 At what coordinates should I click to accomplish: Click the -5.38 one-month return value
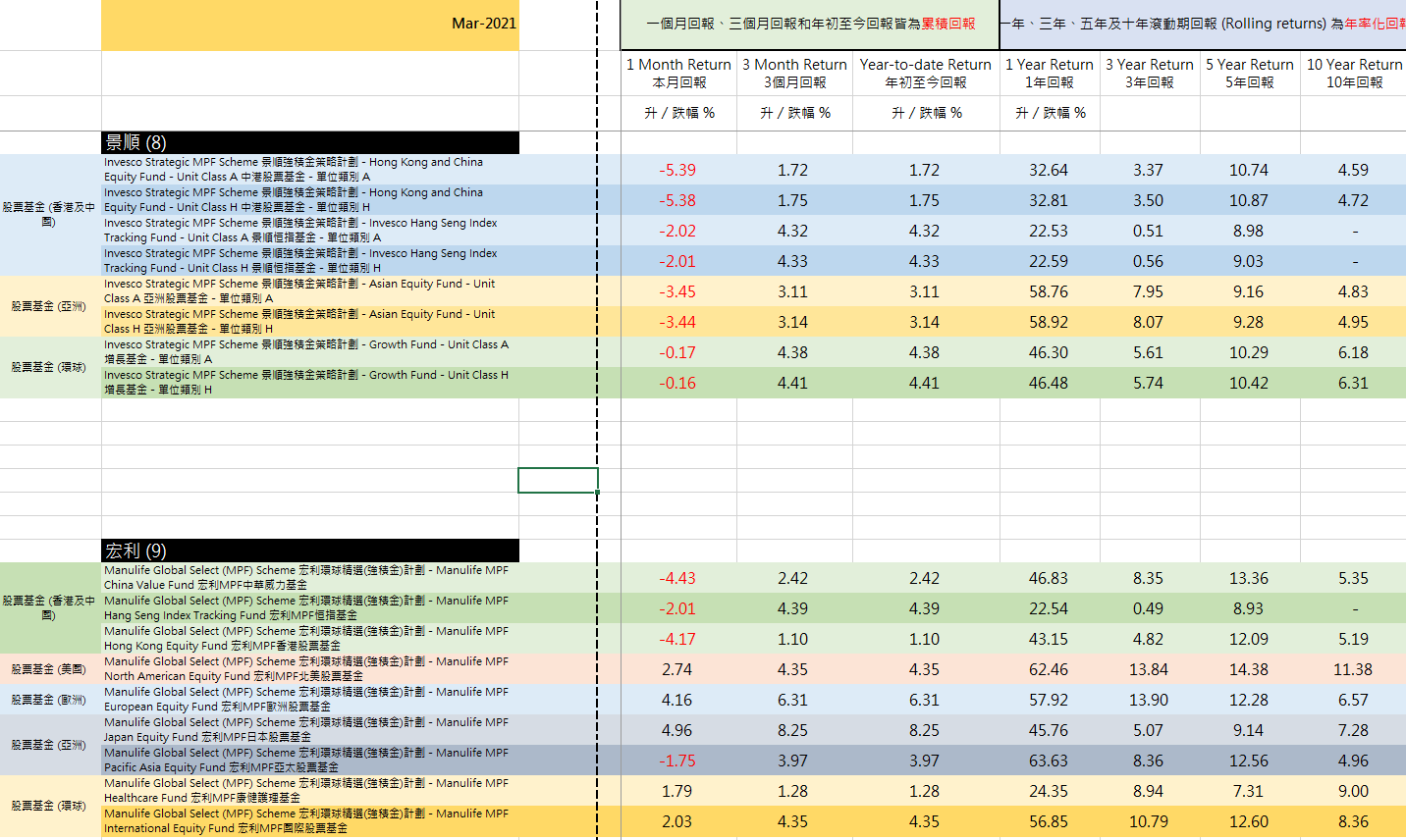pos(677,200)
